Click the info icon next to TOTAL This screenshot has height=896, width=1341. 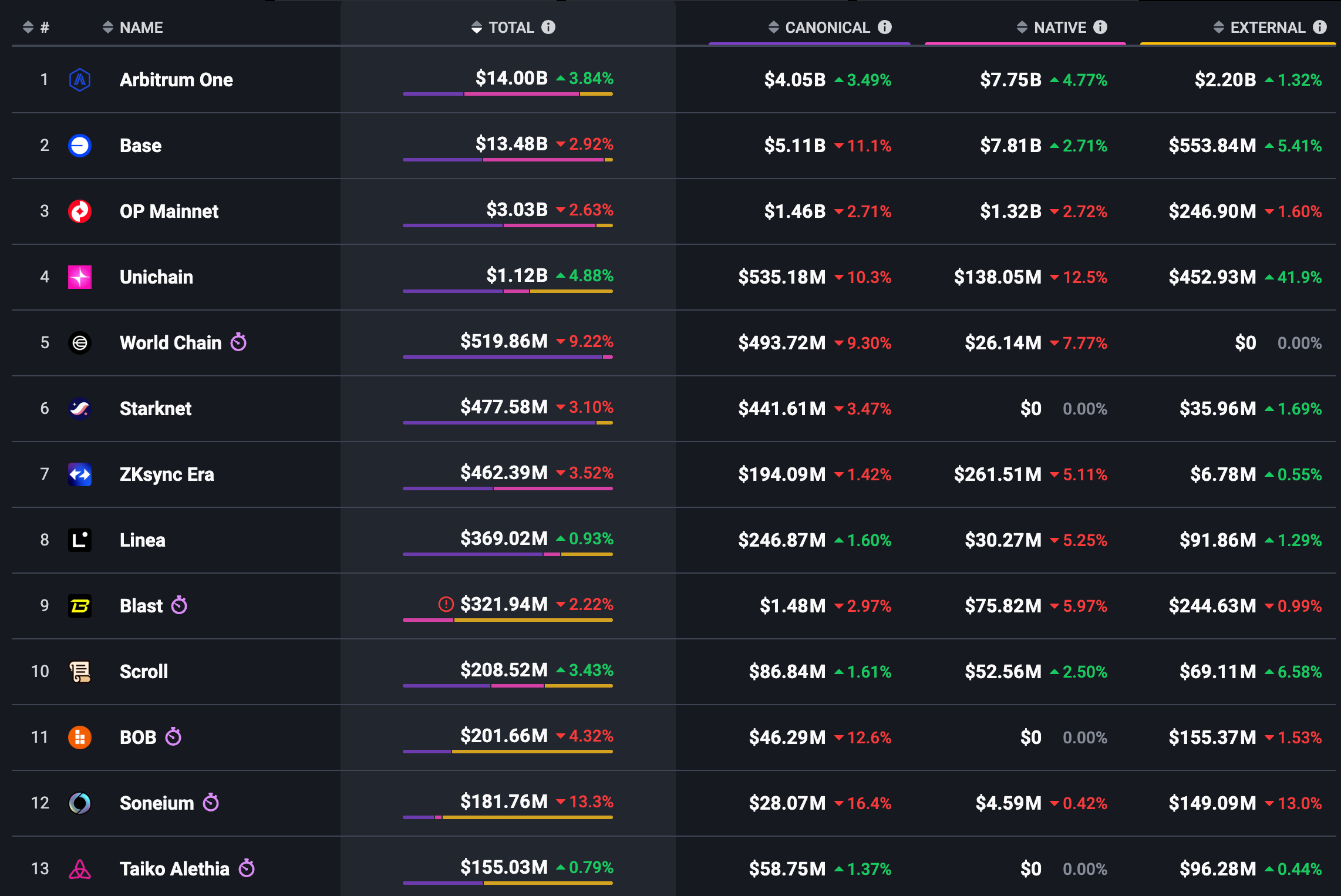pos(548,27)
